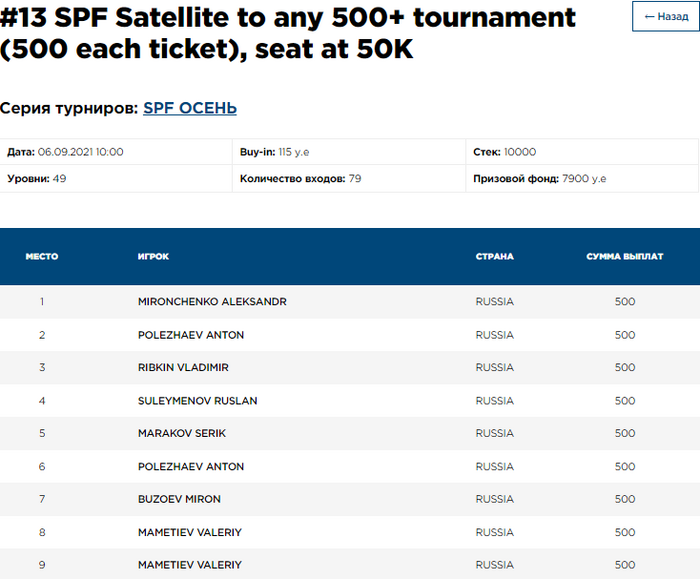Click POLEZHAEV ANTON in sixth place
The width and height of the screenshot is (700, 579).
click(x=191, y=466)
